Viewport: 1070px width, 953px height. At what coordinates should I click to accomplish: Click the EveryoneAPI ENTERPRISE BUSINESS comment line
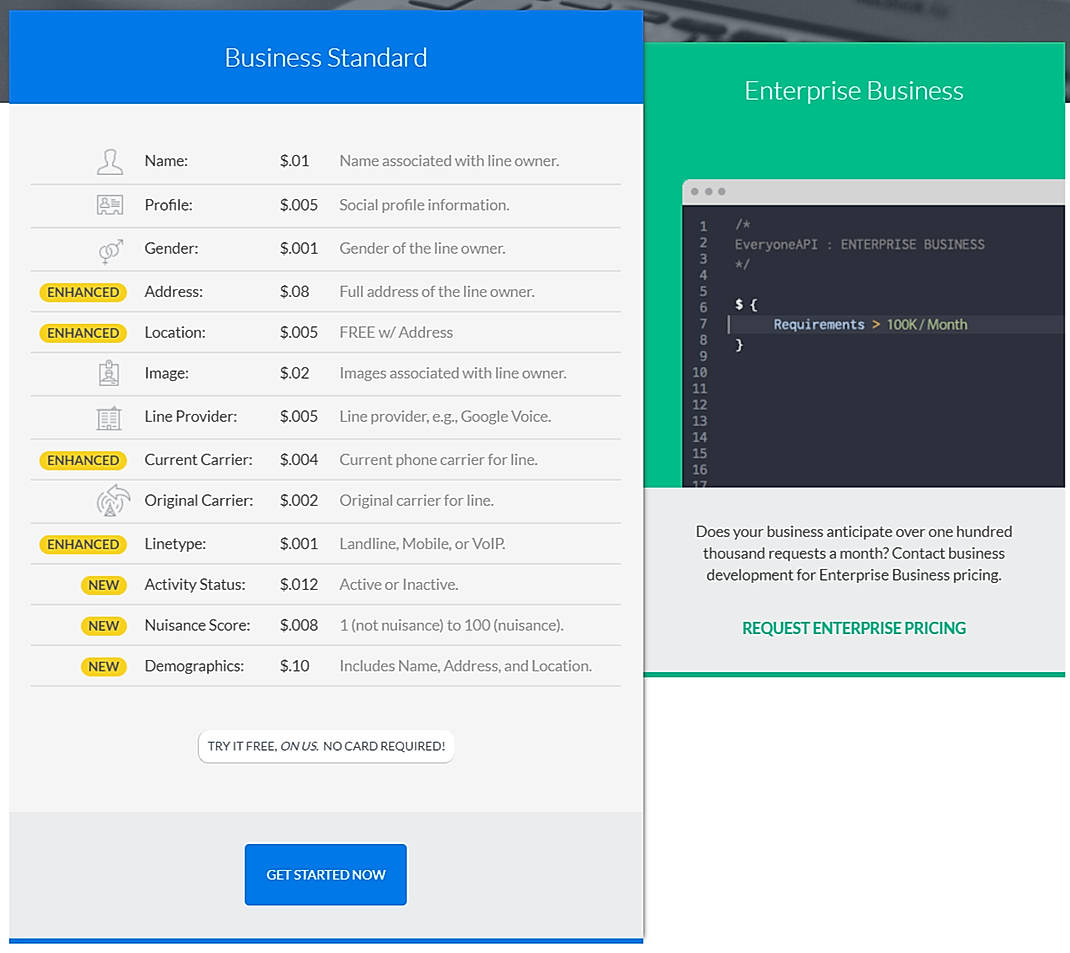coord(860,244)
